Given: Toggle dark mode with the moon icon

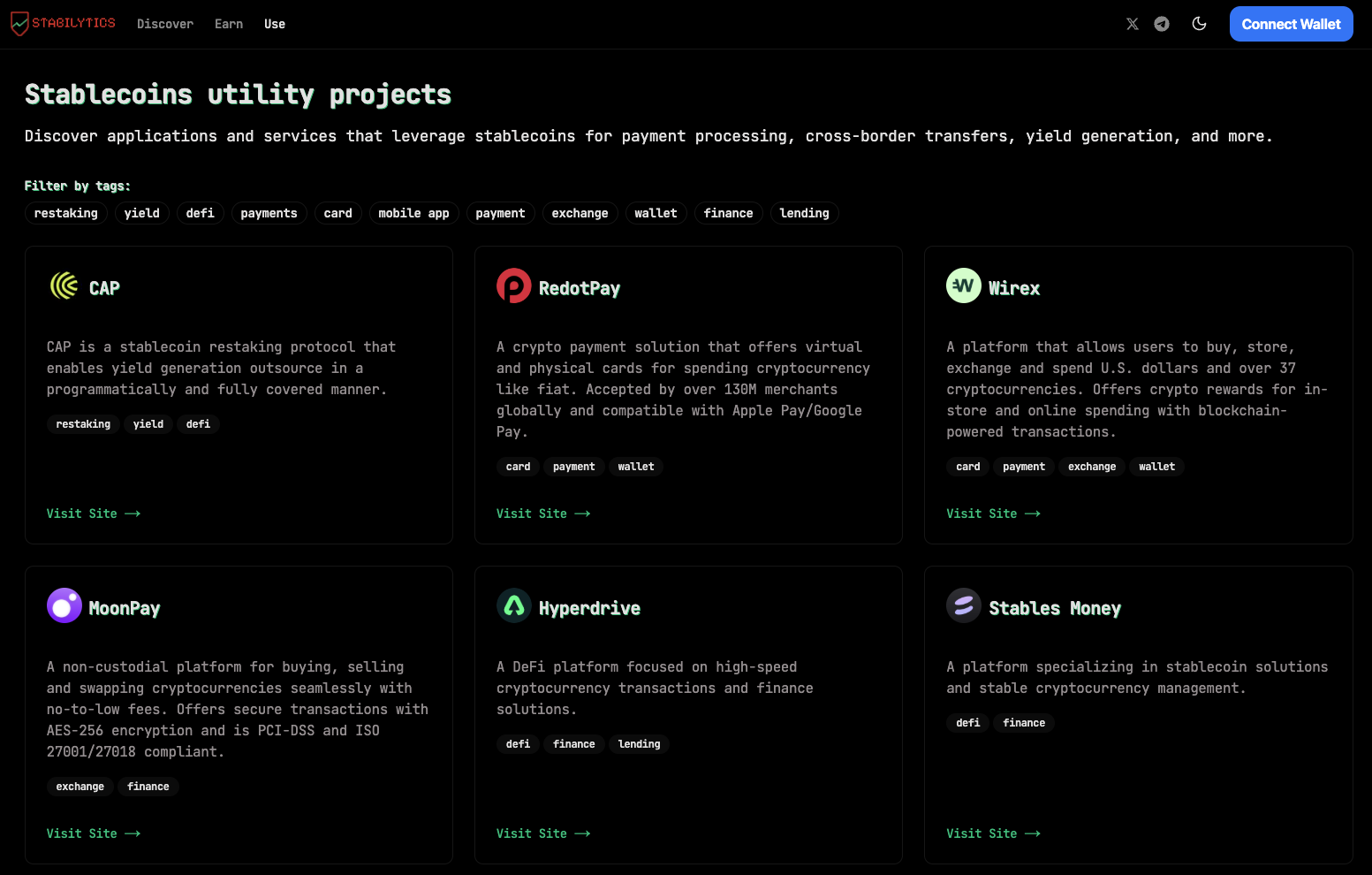Looking at the screenshot, I should 1199,24.
